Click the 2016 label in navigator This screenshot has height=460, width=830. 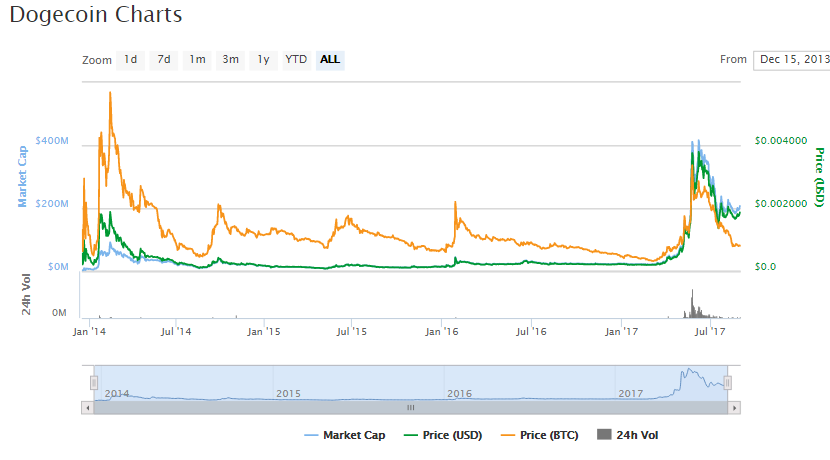point(459,393)
